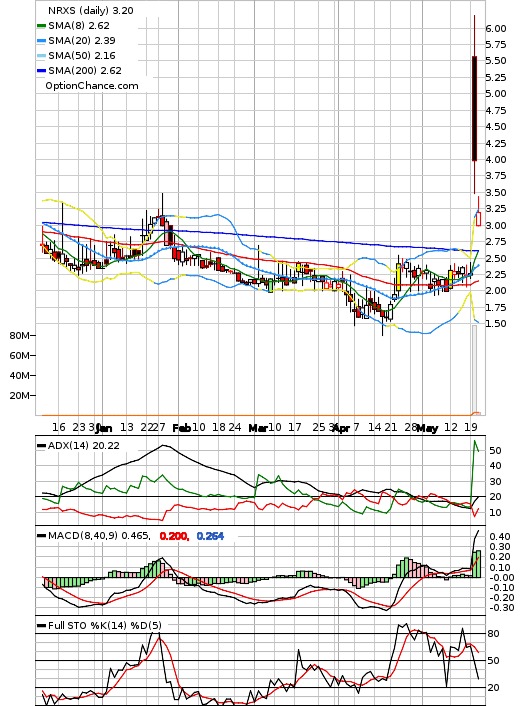Click the OptionChance.com watermark text
526x706 pixels.
click(92, 86)
